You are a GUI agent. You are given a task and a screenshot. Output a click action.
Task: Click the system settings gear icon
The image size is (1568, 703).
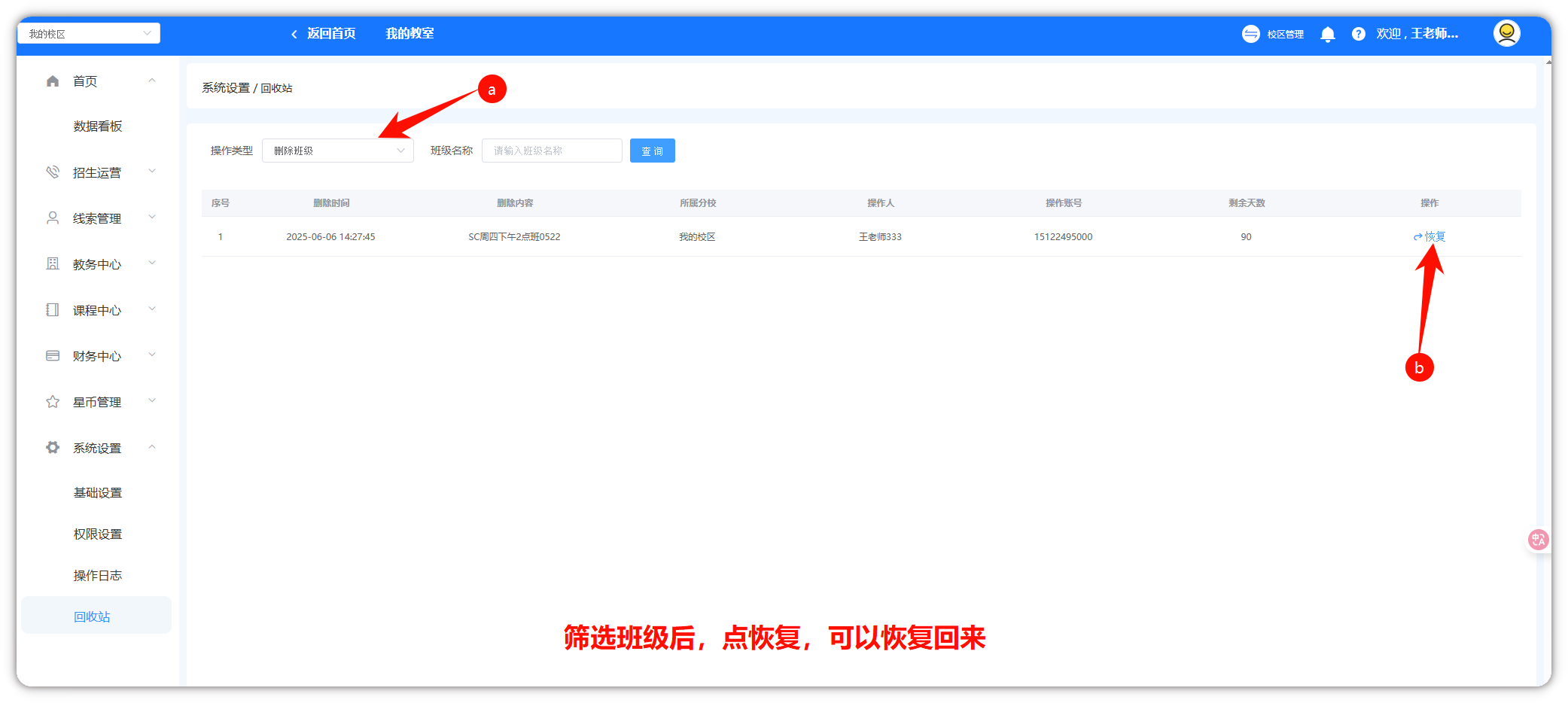[53, 448]
